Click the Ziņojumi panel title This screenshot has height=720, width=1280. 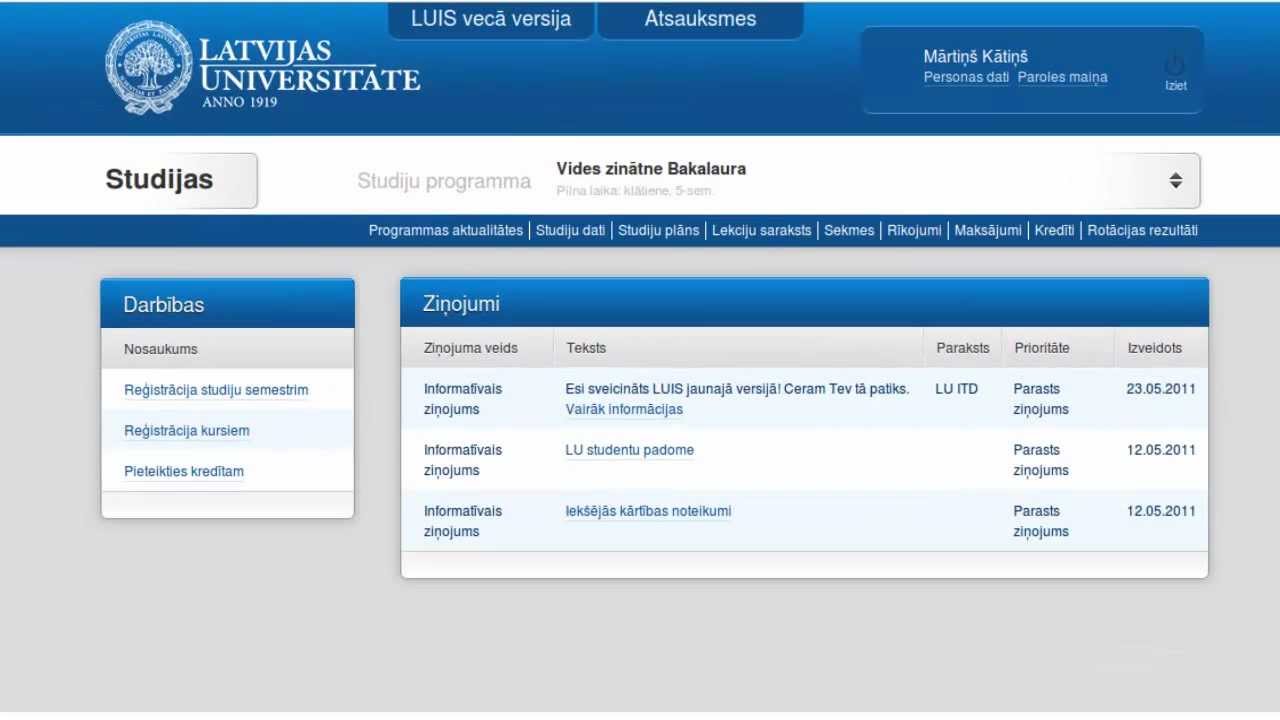pos(461,304)
